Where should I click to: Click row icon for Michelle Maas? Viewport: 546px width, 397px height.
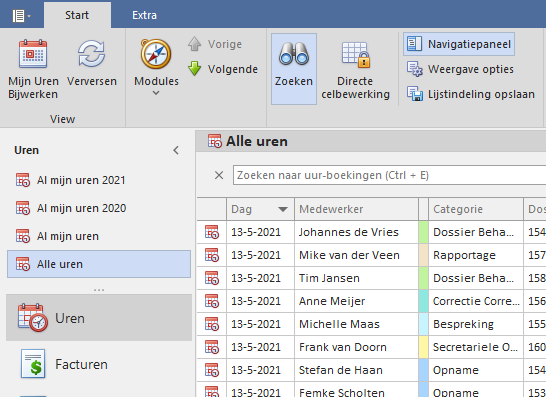click(212, 324)
